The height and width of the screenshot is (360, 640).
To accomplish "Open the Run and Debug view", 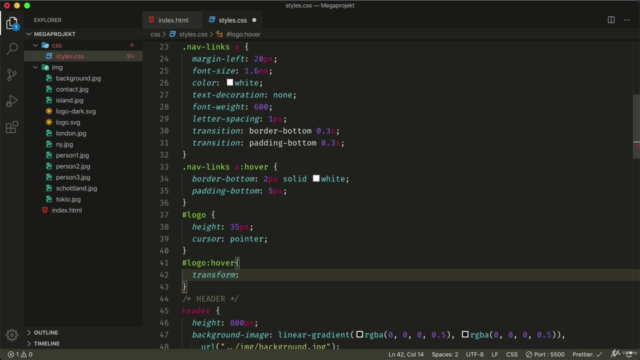I will (x=12, y=101).
